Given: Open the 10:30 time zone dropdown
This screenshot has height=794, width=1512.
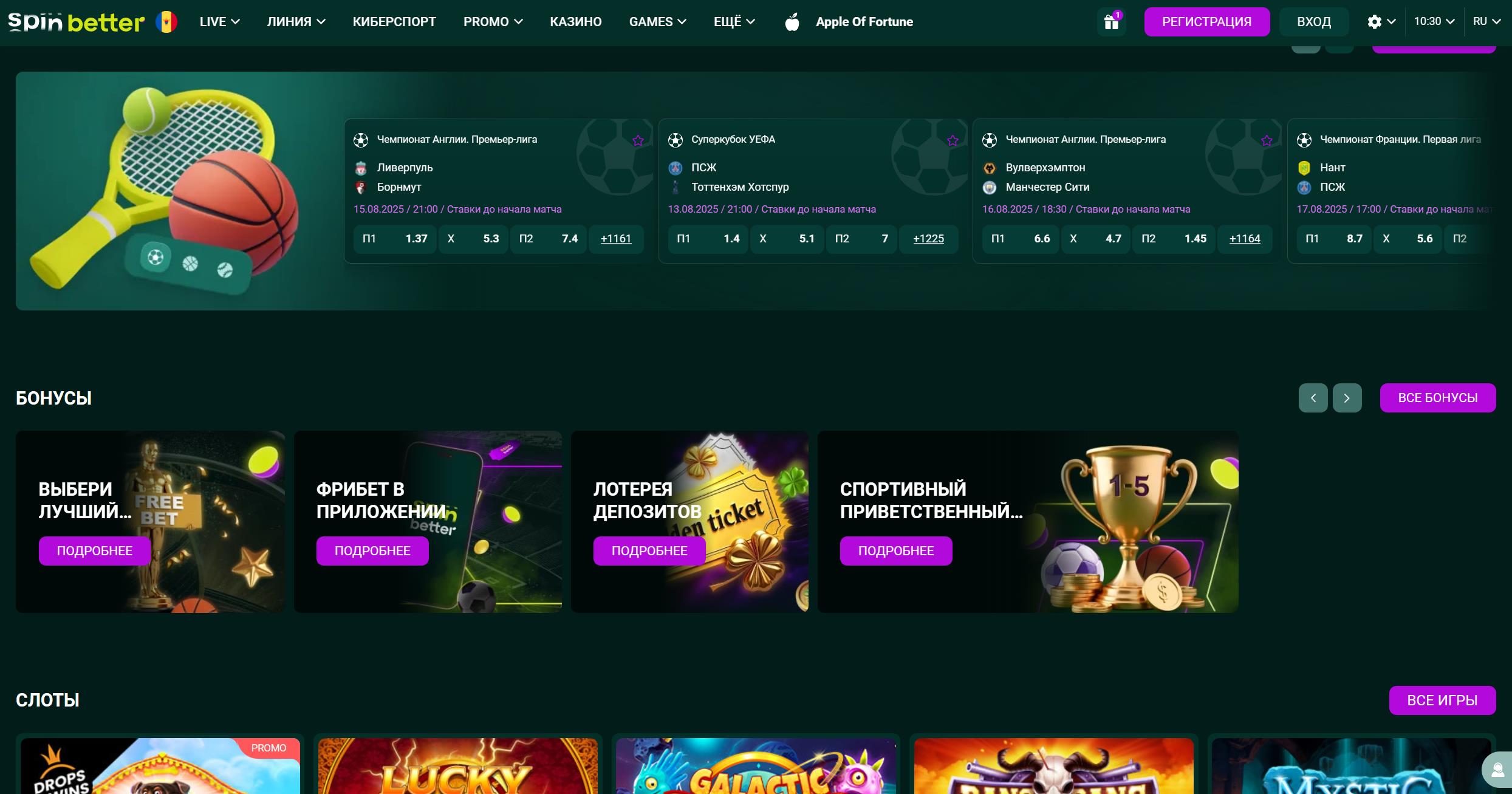Looking at the screenshot, I should (x=1434, y=22).
